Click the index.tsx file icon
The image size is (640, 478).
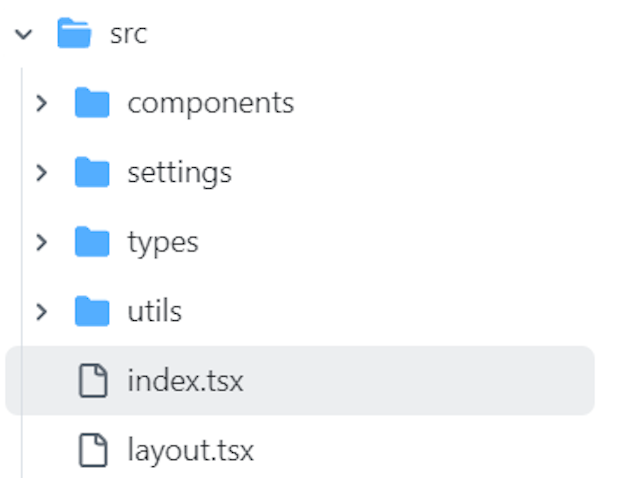[93, 381]
